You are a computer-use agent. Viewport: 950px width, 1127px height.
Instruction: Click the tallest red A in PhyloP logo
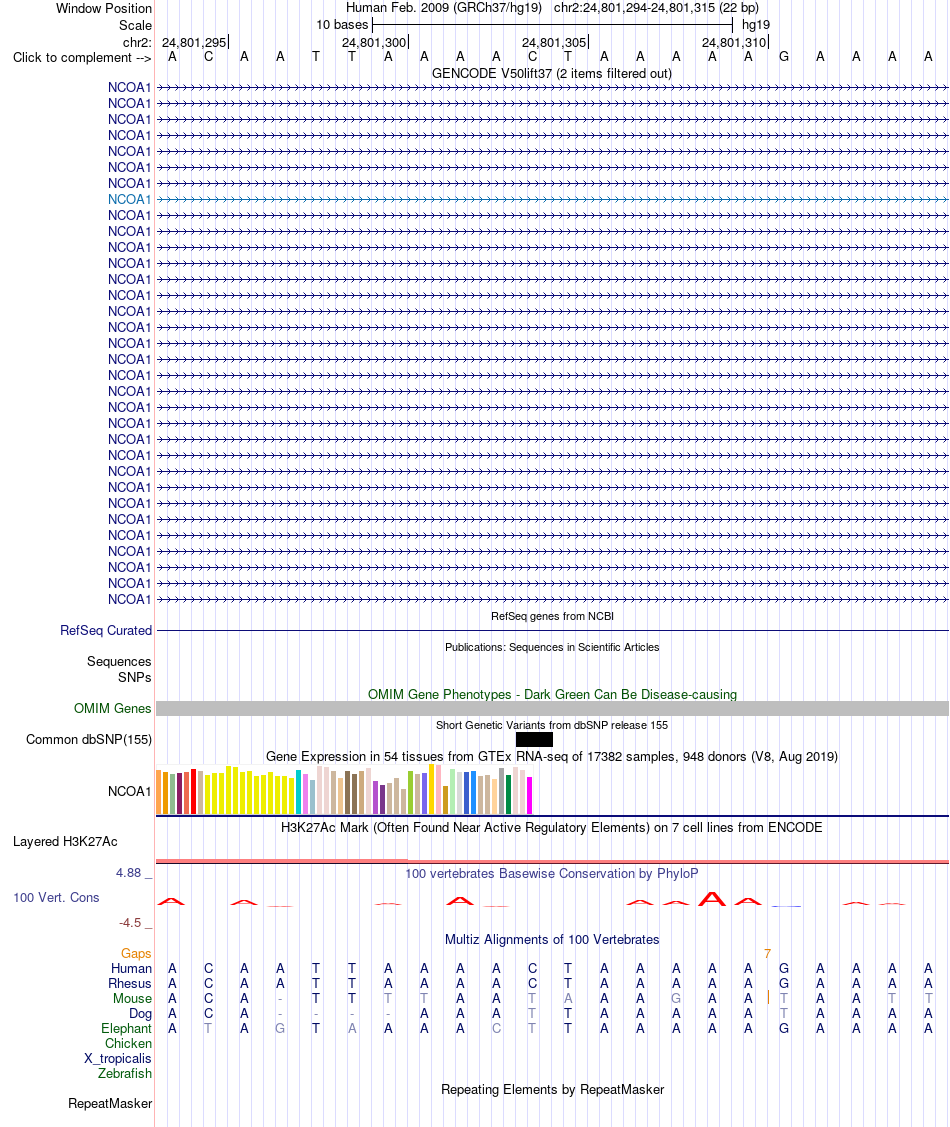coord(712,898)
